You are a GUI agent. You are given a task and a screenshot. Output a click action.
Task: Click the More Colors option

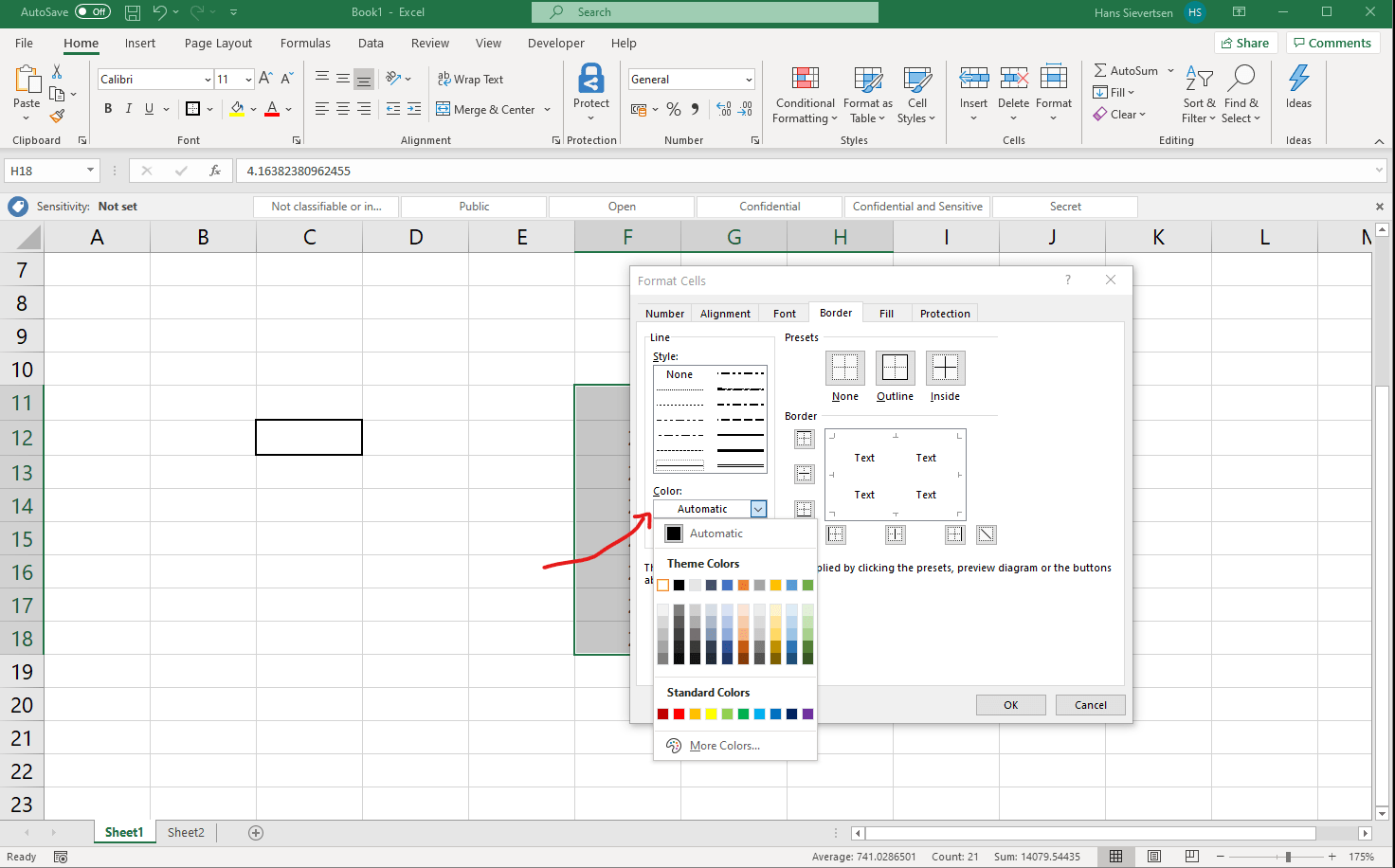(727, 746)
